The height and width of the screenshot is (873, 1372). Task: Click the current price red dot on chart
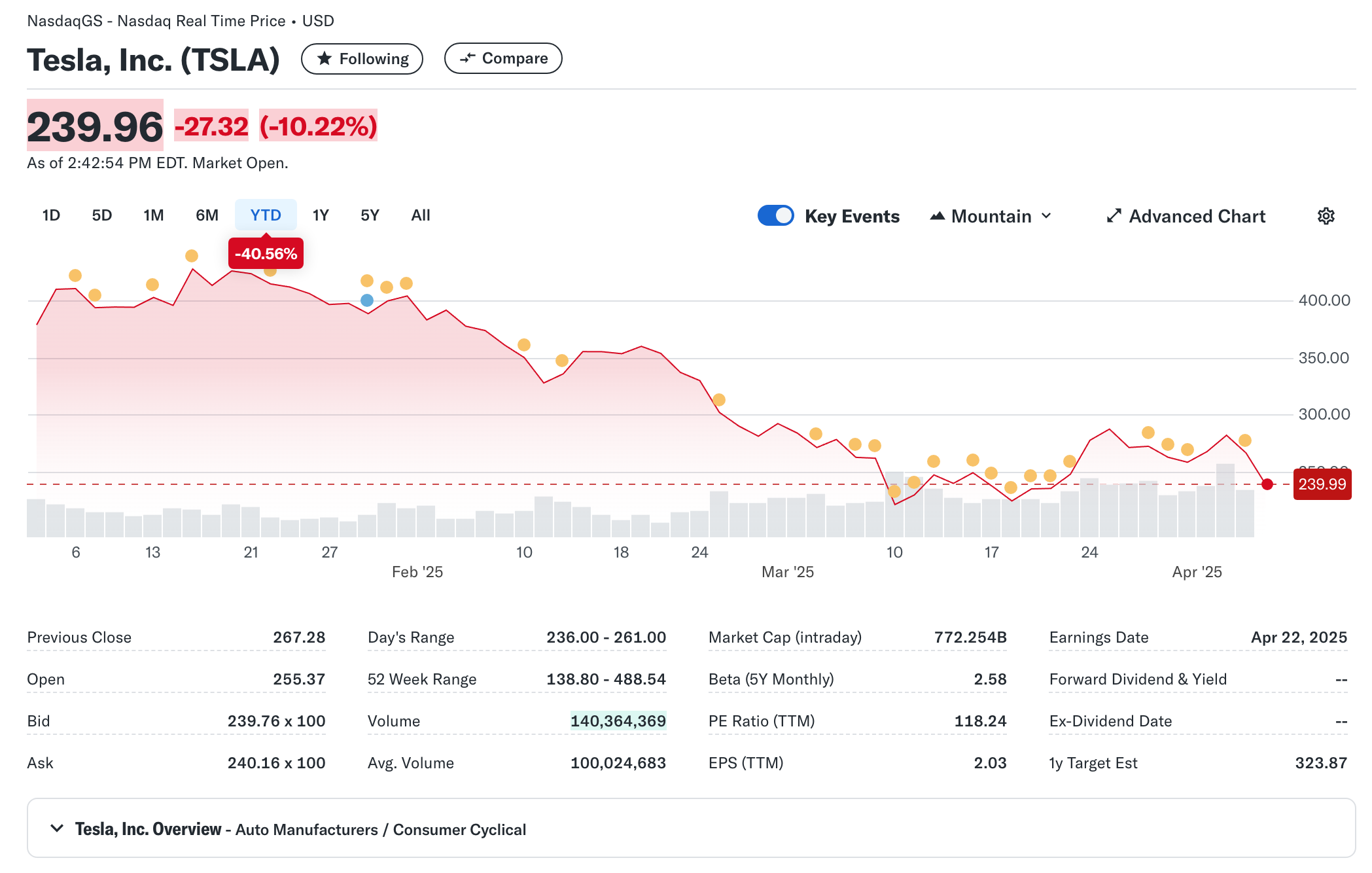click(1267, 484)
